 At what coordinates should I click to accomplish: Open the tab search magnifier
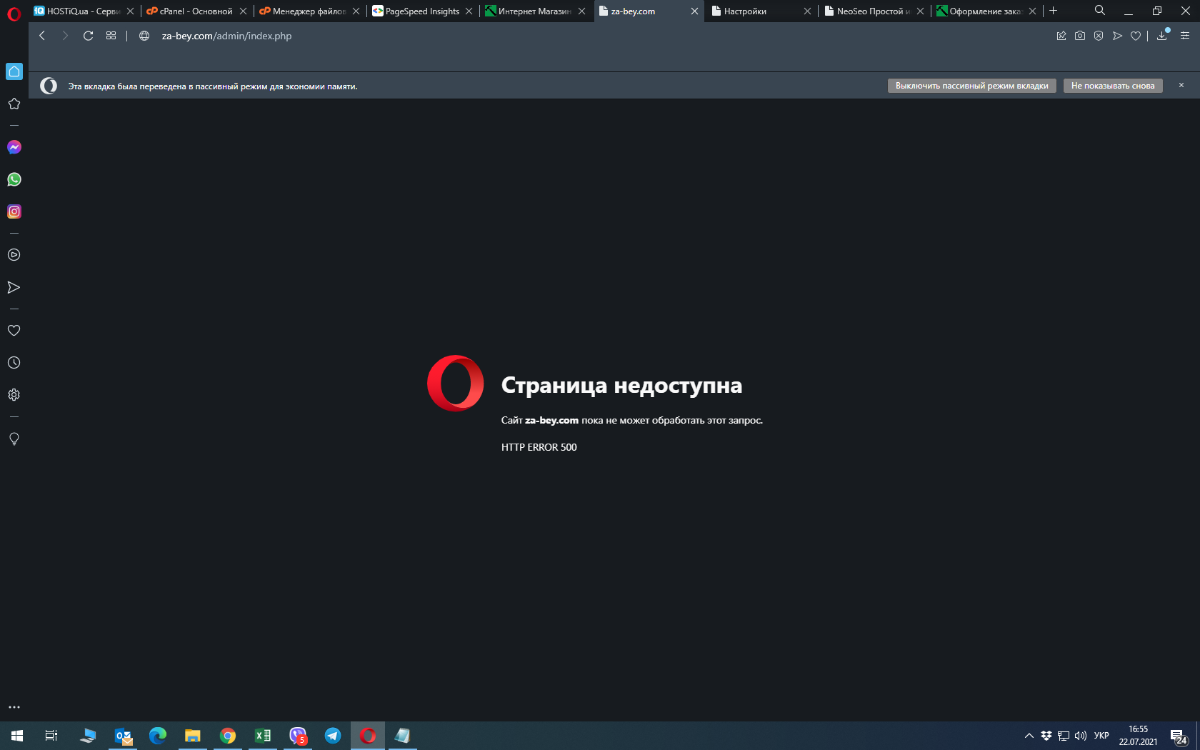click(x=1100, y=10)
